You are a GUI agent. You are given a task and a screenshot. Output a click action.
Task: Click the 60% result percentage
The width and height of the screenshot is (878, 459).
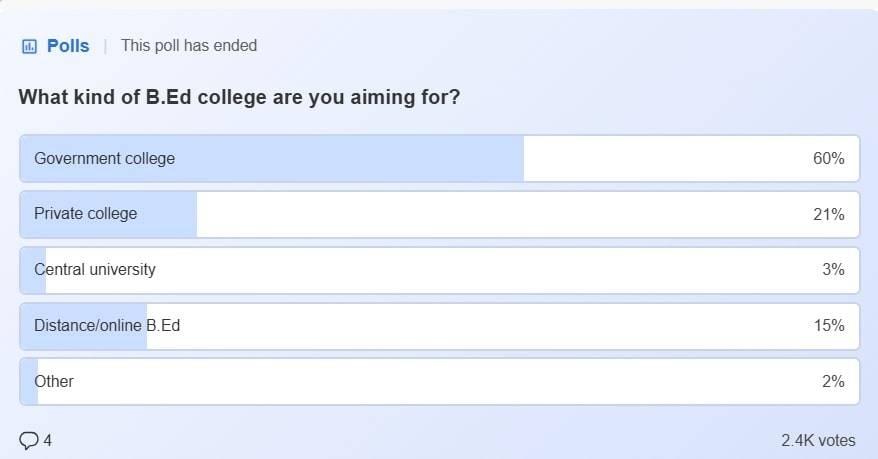click(x=829, y=159)
